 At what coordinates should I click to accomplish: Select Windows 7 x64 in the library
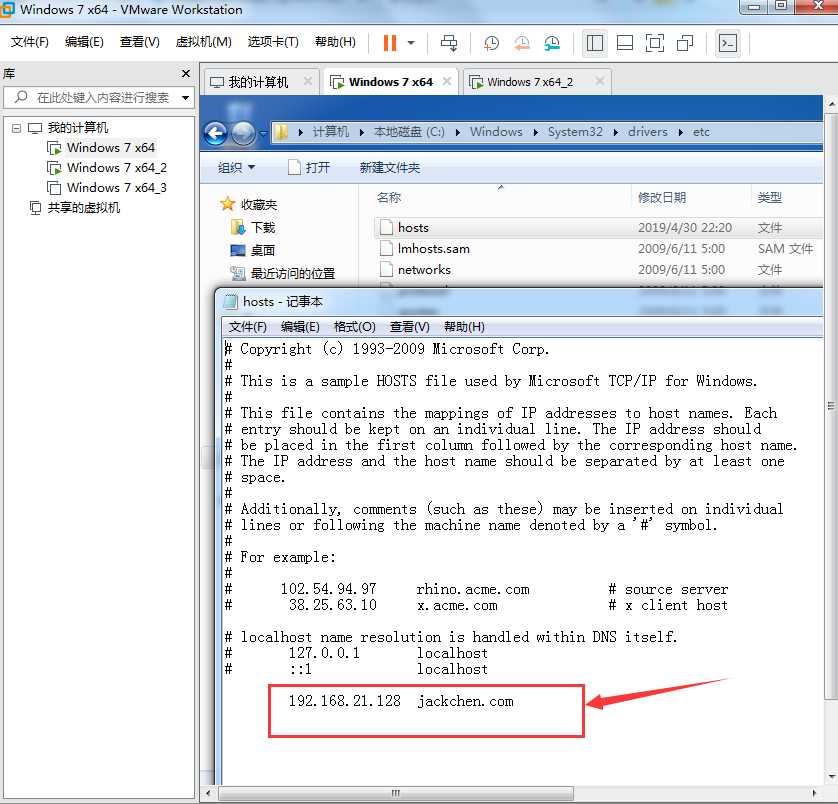tap(111, 148)
